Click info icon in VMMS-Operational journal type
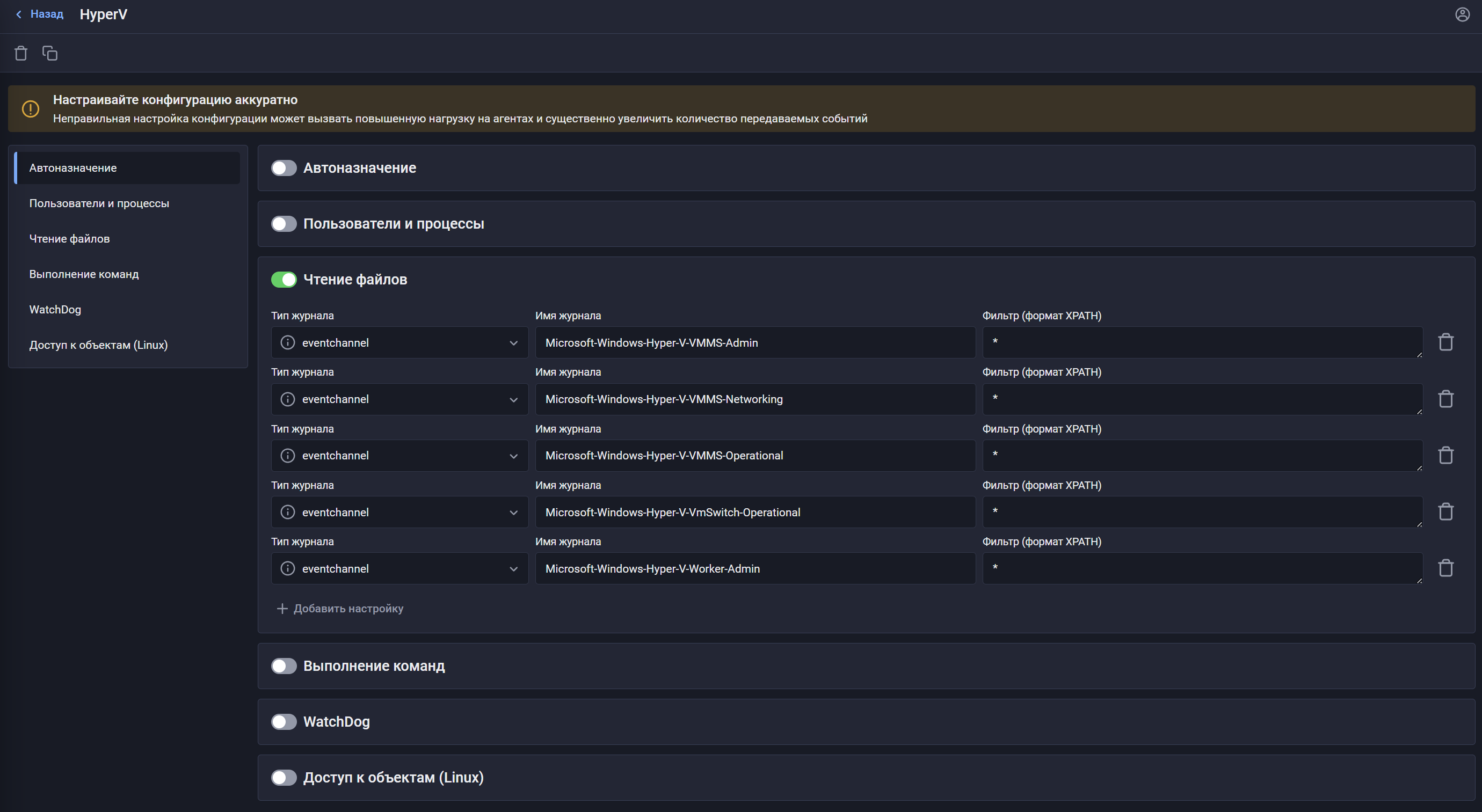This screenshot has height=812, width=1482. pyautogui.click(x=288, y=456)
